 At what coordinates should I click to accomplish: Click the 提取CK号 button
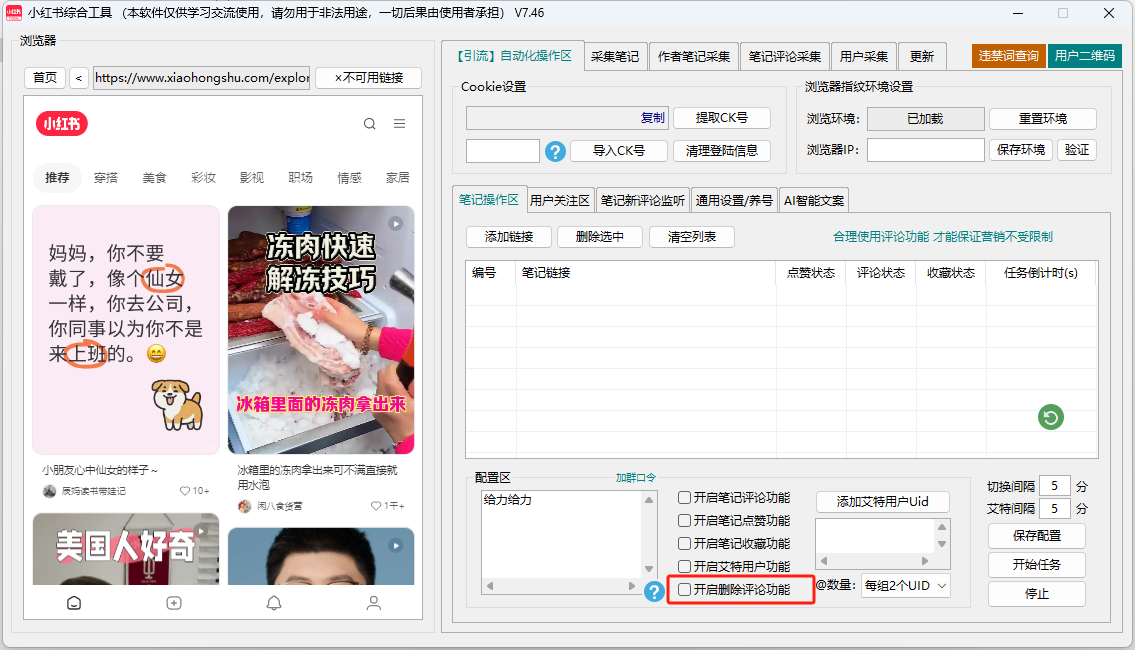click(x=722, y=118)
